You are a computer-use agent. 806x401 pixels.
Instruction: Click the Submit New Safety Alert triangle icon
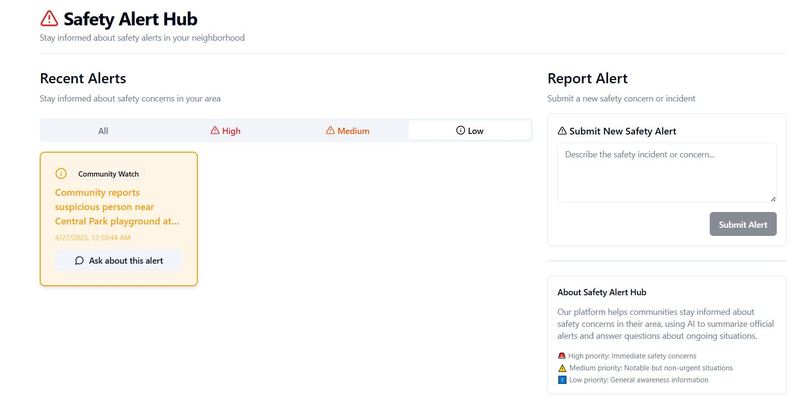[x=562, y=131]
